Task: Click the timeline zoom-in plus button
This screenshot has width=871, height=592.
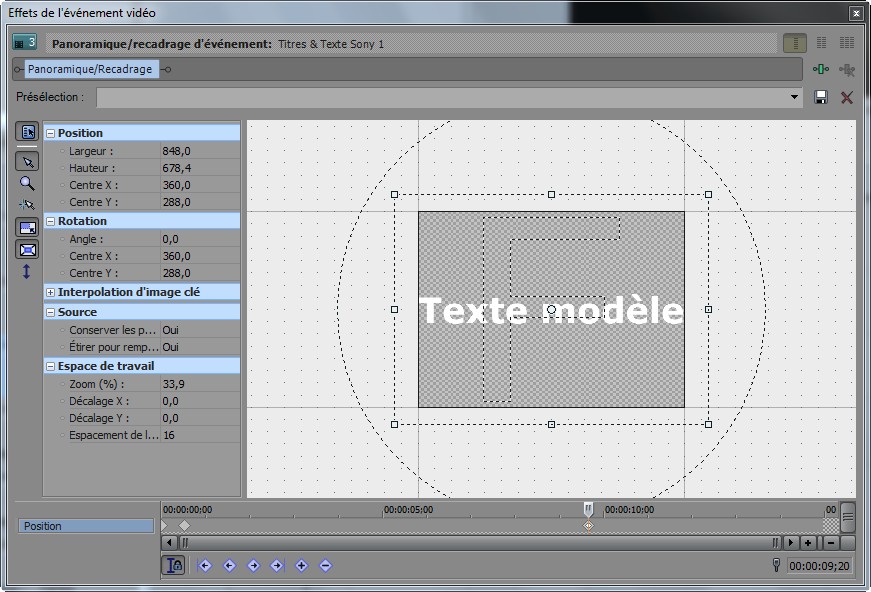Action: 808,543
